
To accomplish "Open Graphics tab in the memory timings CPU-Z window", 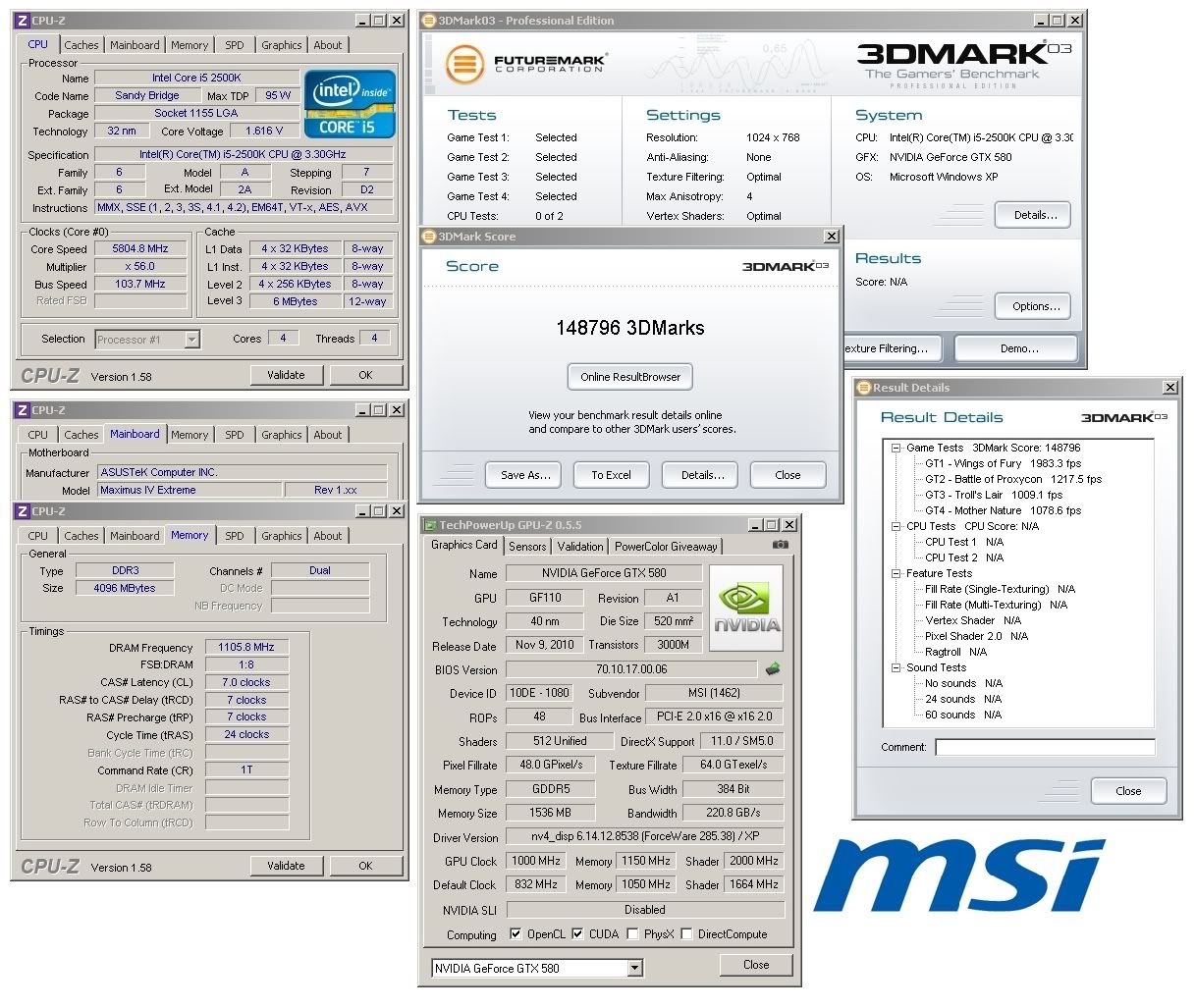I will point(282,536).
